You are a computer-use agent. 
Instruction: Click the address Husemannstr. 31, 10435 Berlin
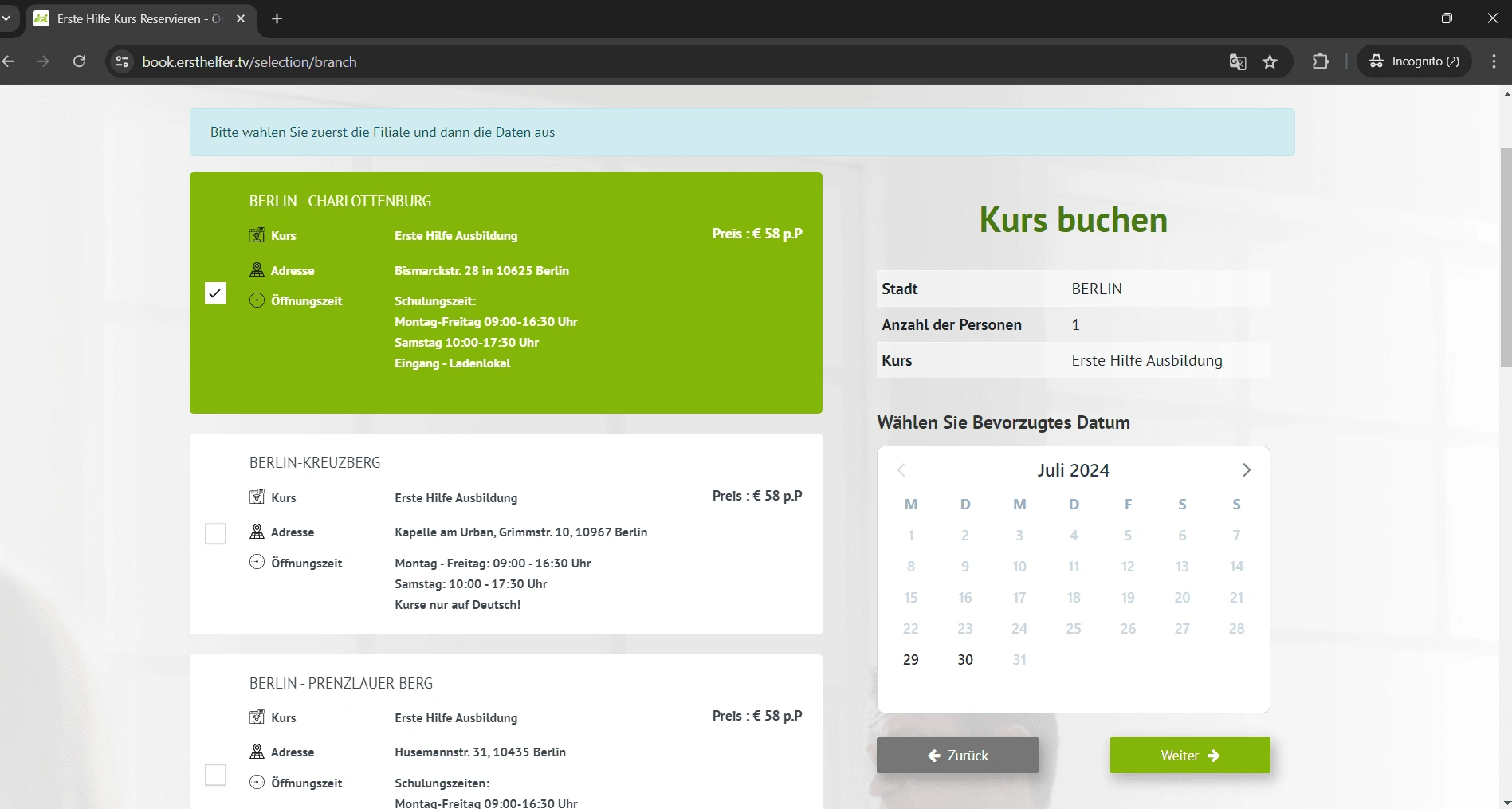480,752
